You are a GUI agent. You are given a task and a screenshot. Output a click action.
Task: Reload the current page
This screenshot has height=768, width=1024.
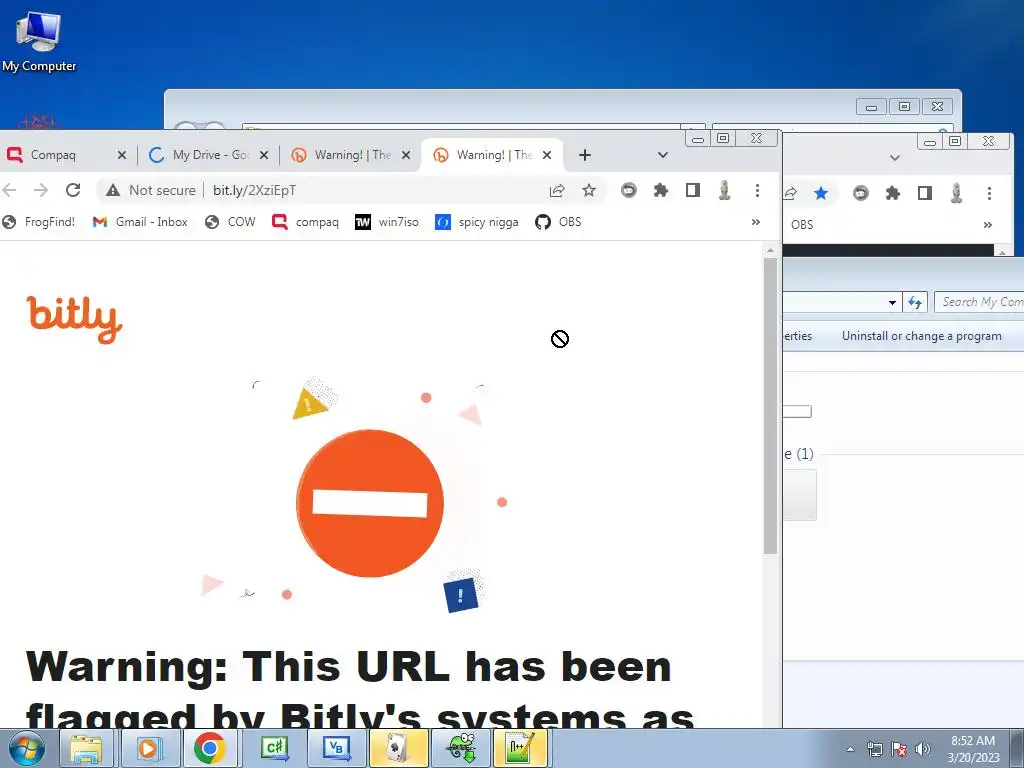[73, 190]
